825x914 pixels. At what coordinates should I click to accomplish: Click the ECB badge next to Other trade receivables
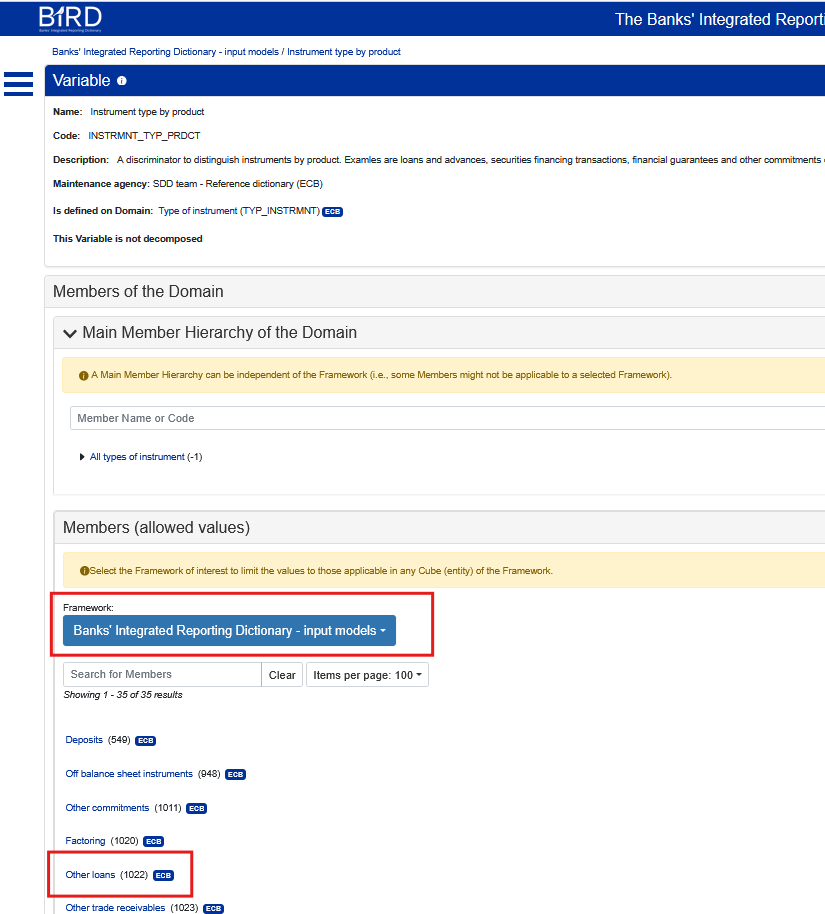[213, 908]
